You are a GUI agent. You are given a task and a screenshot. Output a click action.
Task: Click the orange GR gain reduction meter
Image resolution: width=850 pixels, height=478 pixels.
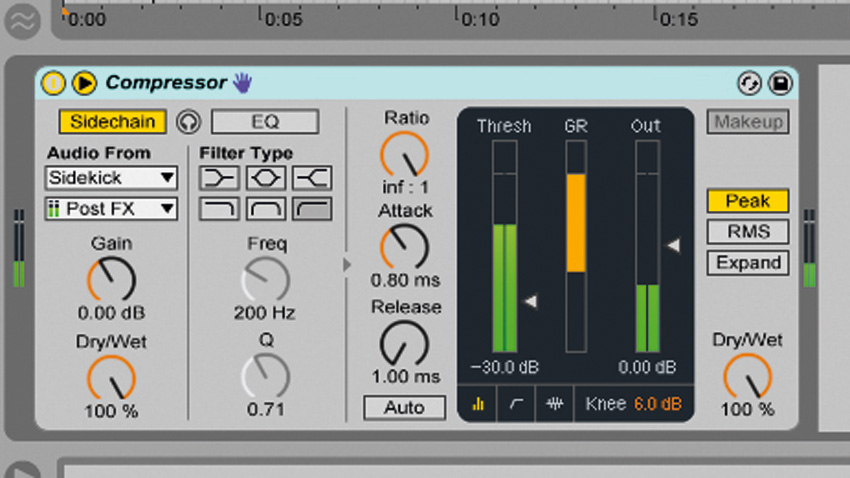click(x=576, y=223)
